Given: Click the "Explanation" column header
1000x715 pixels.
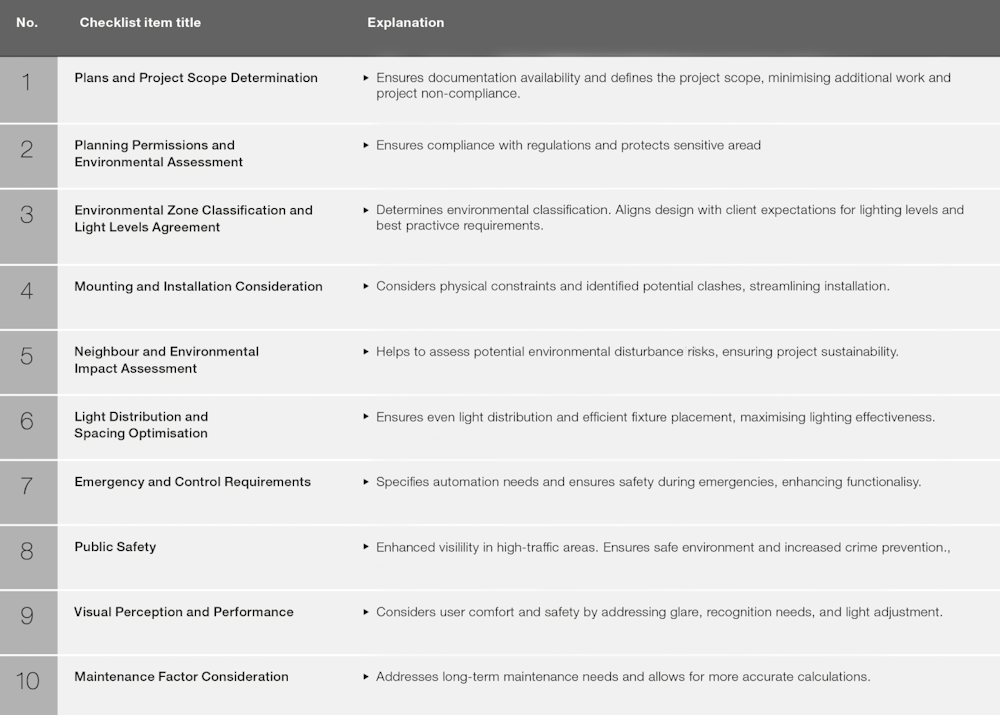Looking at the screenshot, I should (405, 23).
